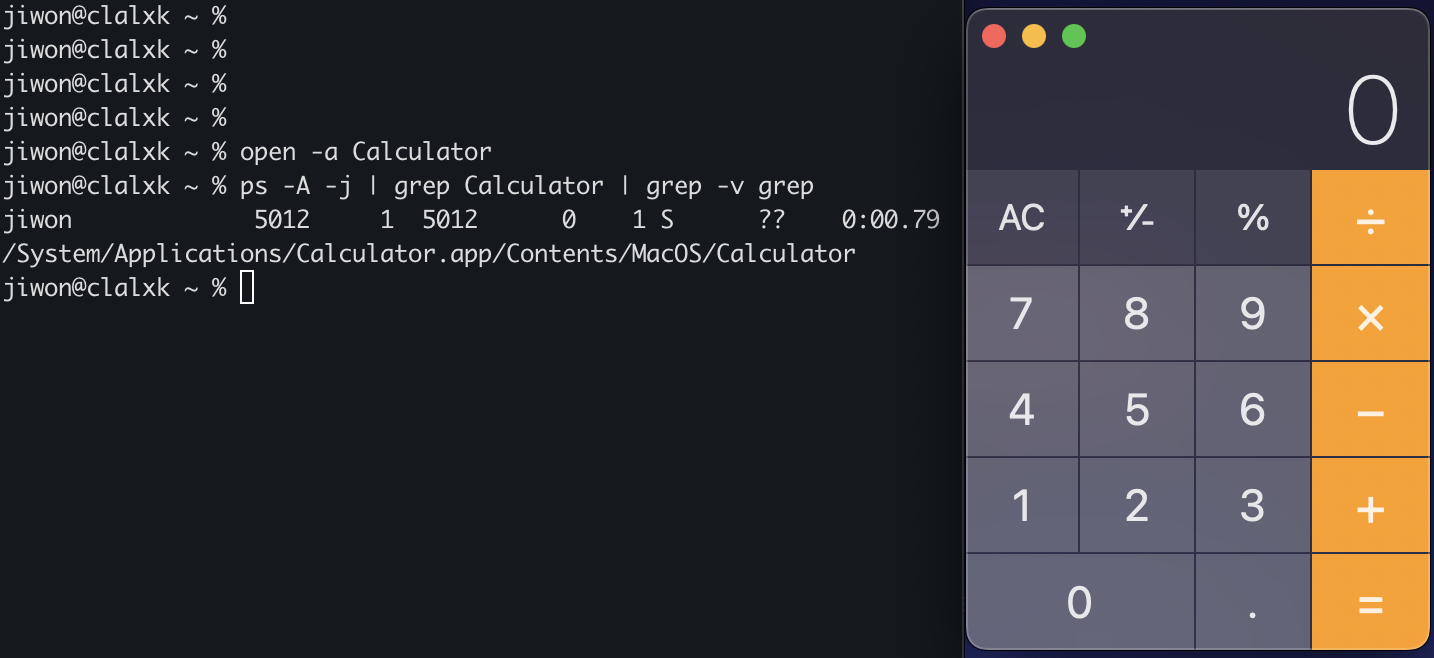Tap the number 7 key
The height and width of the screenshot is (658, 1434).
click(1022, 314)
